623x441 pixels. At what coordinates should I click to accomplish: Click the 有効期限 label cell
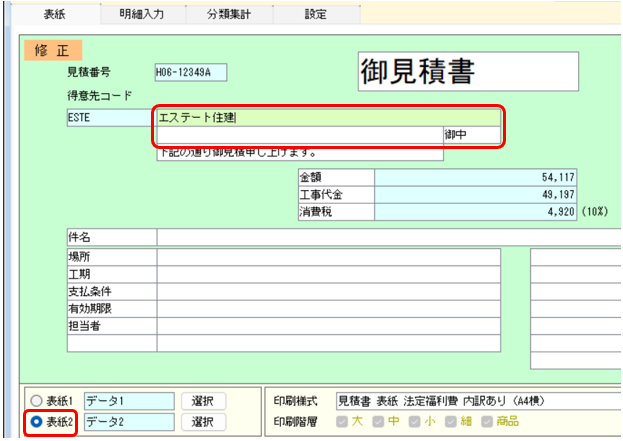[112, 309]
